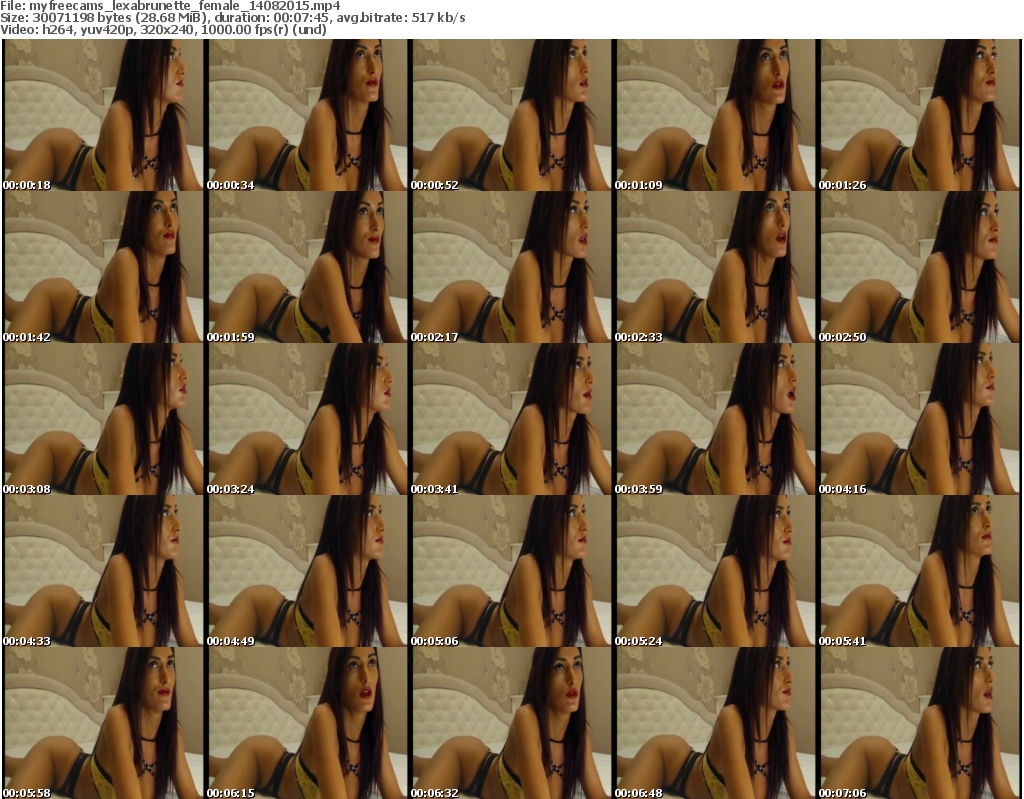Select the thumbnail at 00:03:41
This screenshot has width=1024, height=799.
[x=511, y=419]
